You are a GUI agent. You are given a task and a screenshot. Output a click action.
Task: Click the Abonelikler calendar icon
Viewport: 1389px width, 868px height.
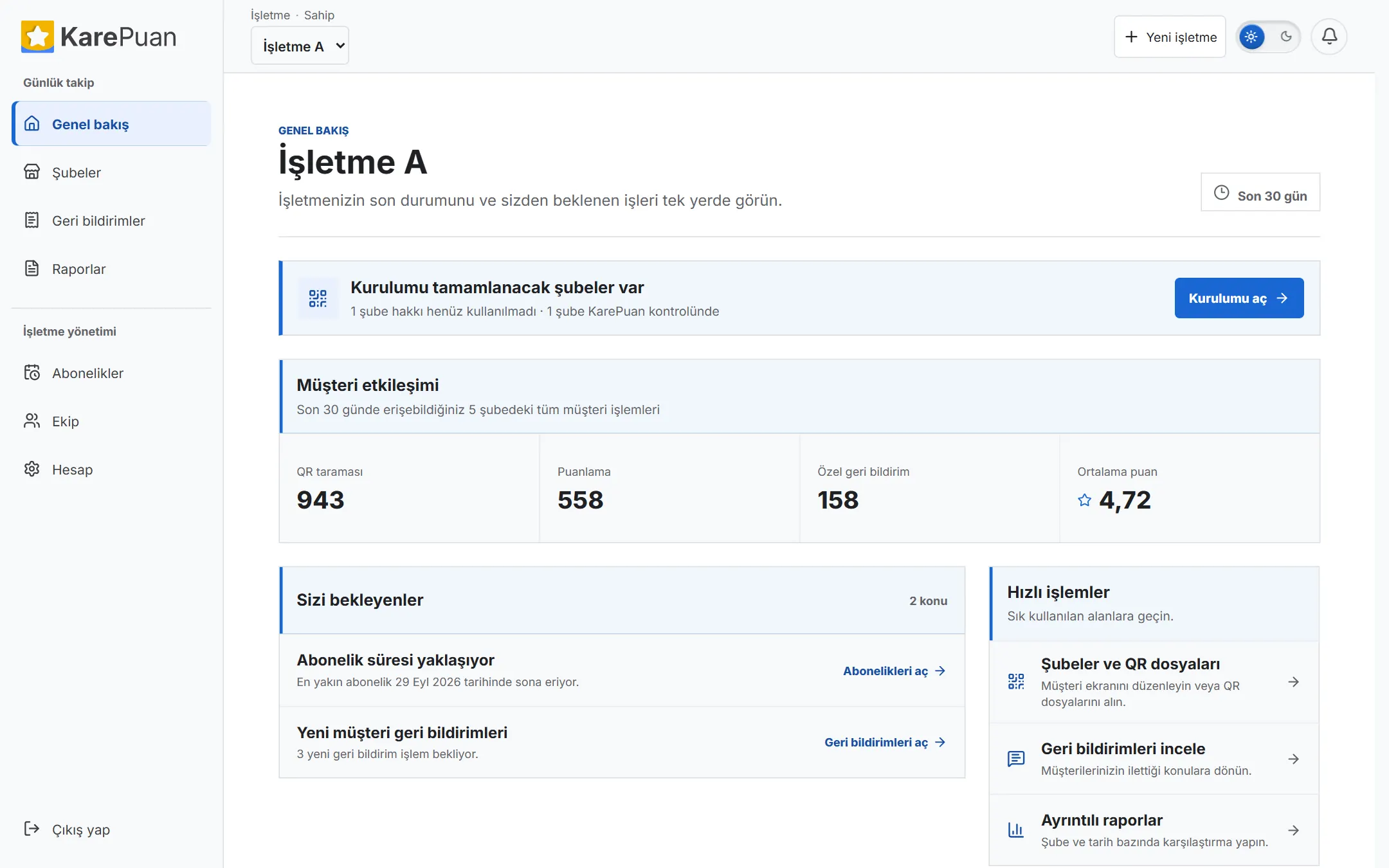[x=32, y=373]
